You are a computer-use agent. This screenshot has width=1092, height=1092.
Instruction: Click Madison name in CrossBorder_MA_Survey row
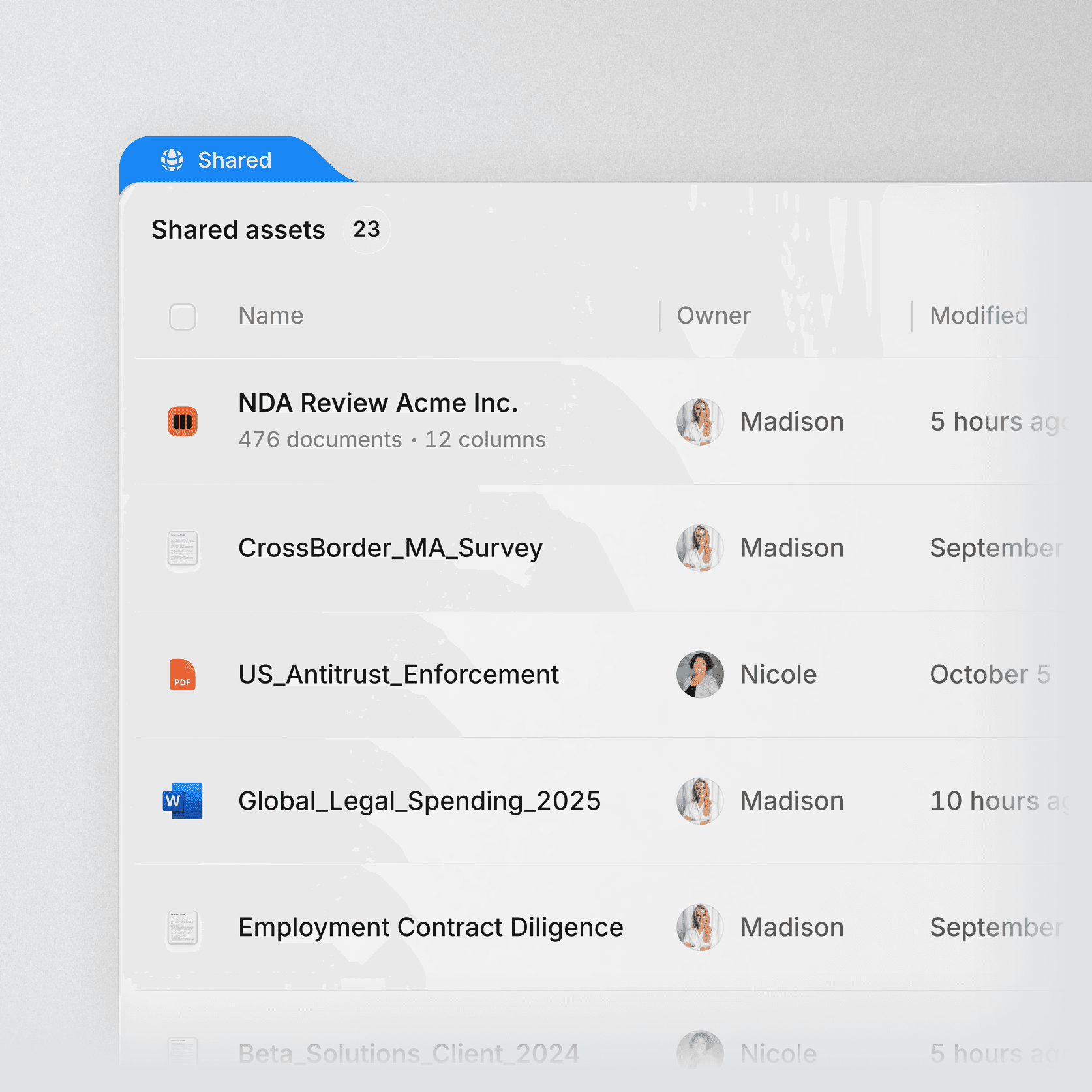pos(792,548)
